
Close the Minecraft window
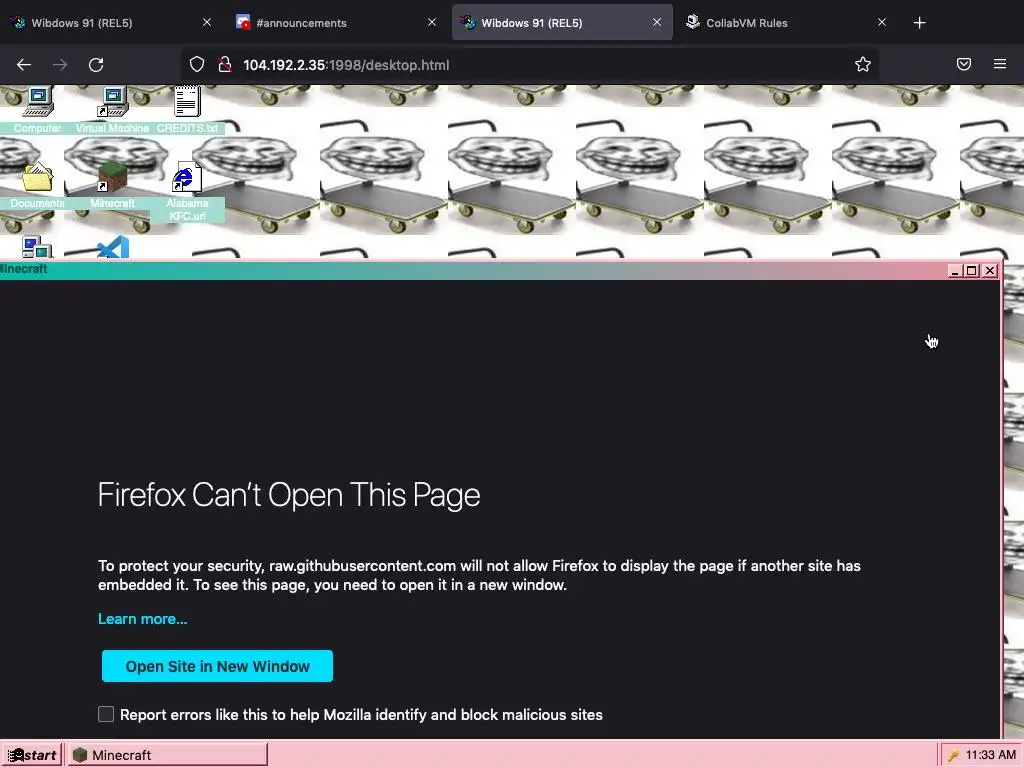[990, 270]
